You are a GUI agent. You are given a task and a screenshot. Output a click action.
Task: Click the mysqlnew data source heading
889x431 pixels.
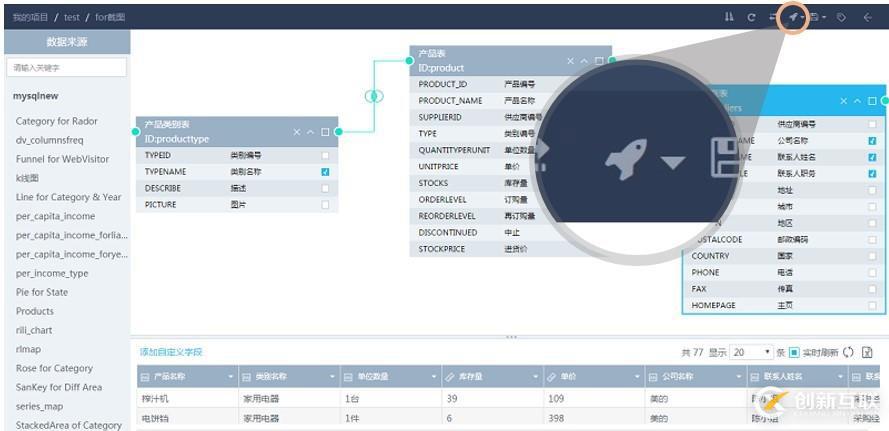(36, 96)
